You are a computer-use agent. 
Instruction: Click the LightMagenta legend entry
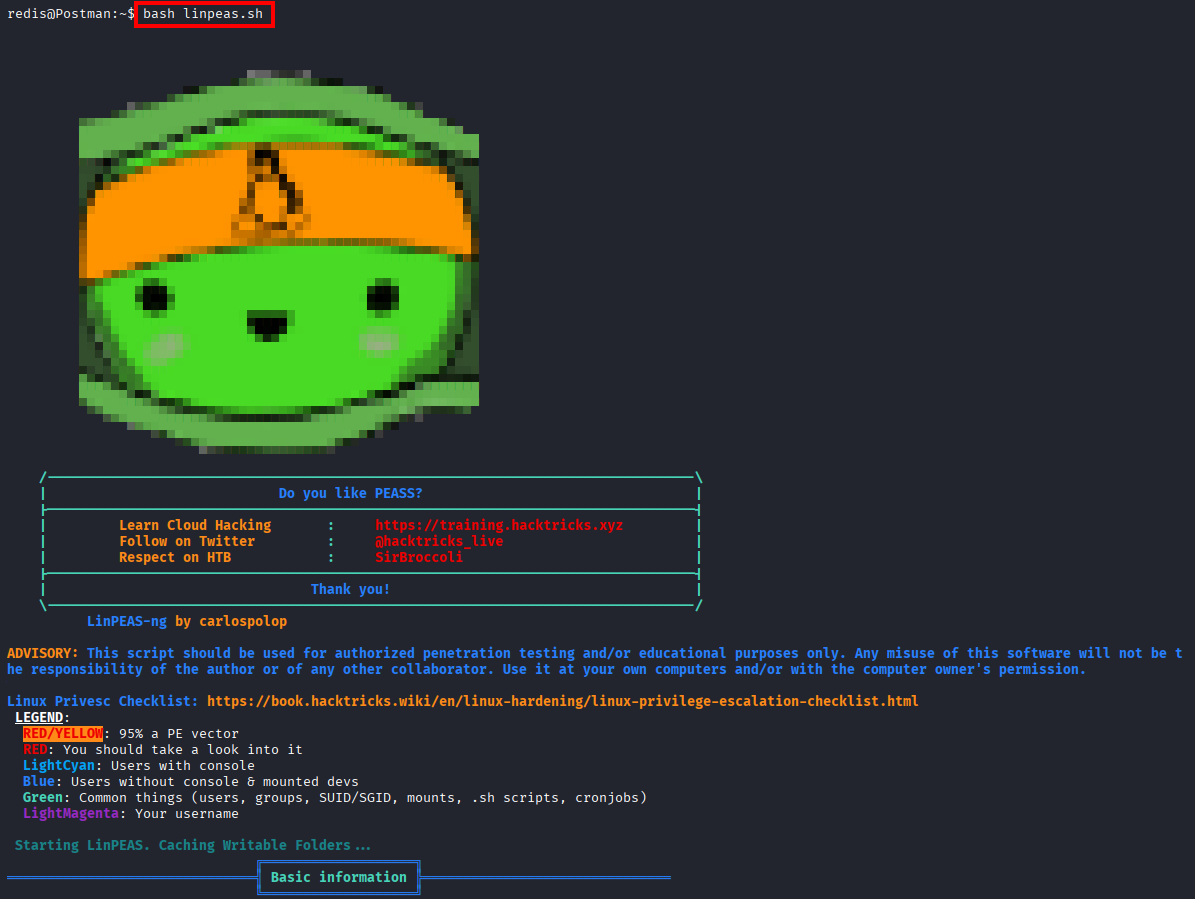click(71, 813)
